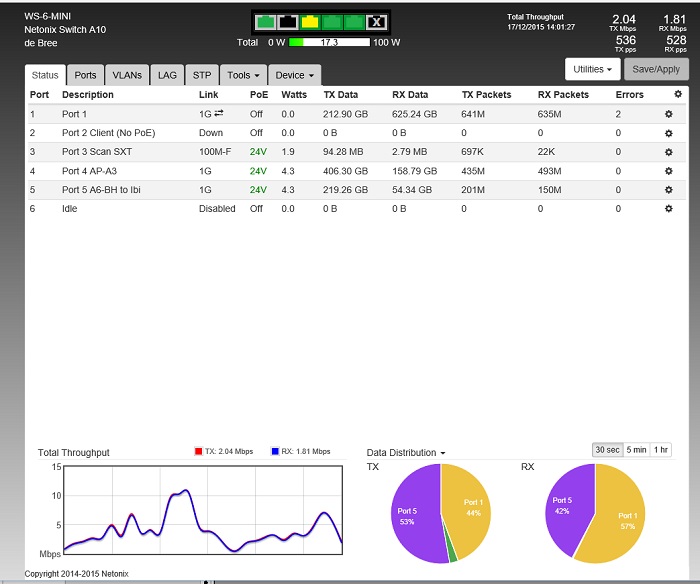Viewport: 700px width, 584px height.
Task: Click the 'Errors' column header
Action: (629, 95)
